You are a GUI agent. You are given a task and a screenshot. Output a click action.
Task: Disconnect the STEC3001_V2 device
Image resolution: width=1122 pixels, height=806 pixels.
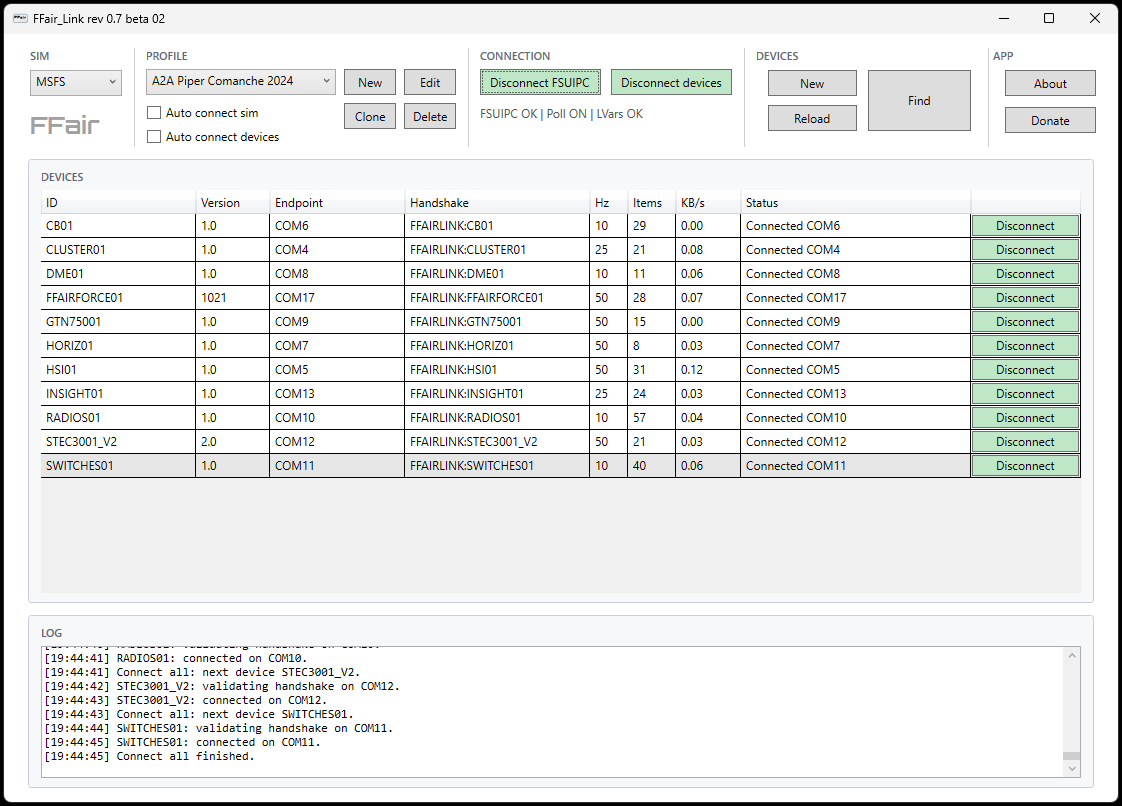(1025, 442)
